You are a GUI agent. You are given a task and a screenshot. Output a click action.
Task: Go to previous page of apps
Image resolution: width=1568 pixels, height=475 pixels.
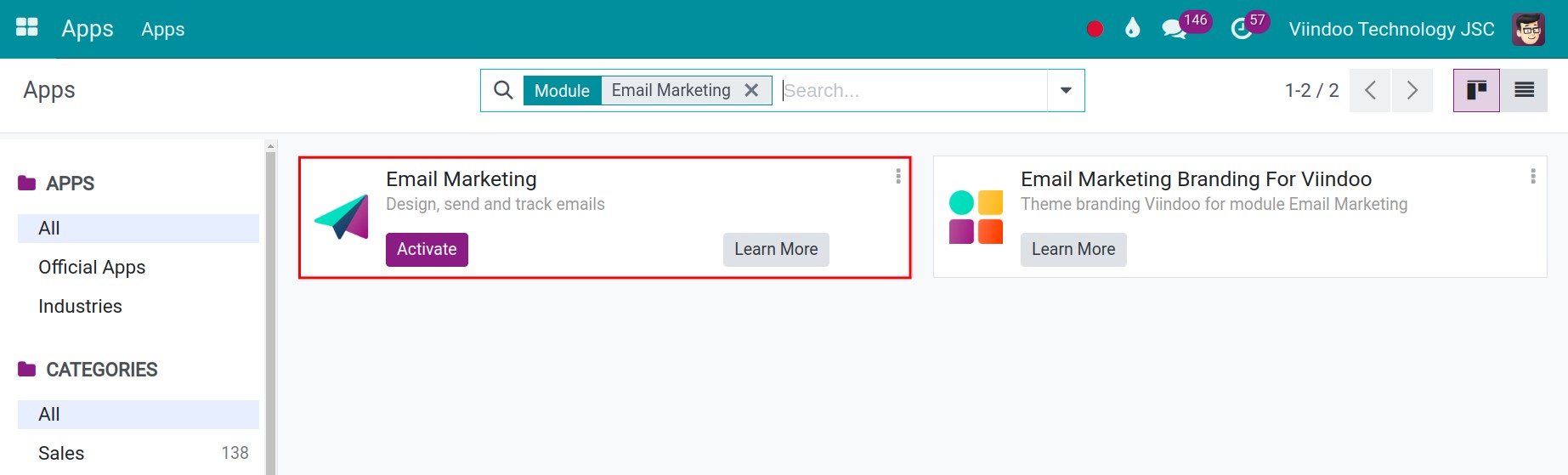[1370, 90]
